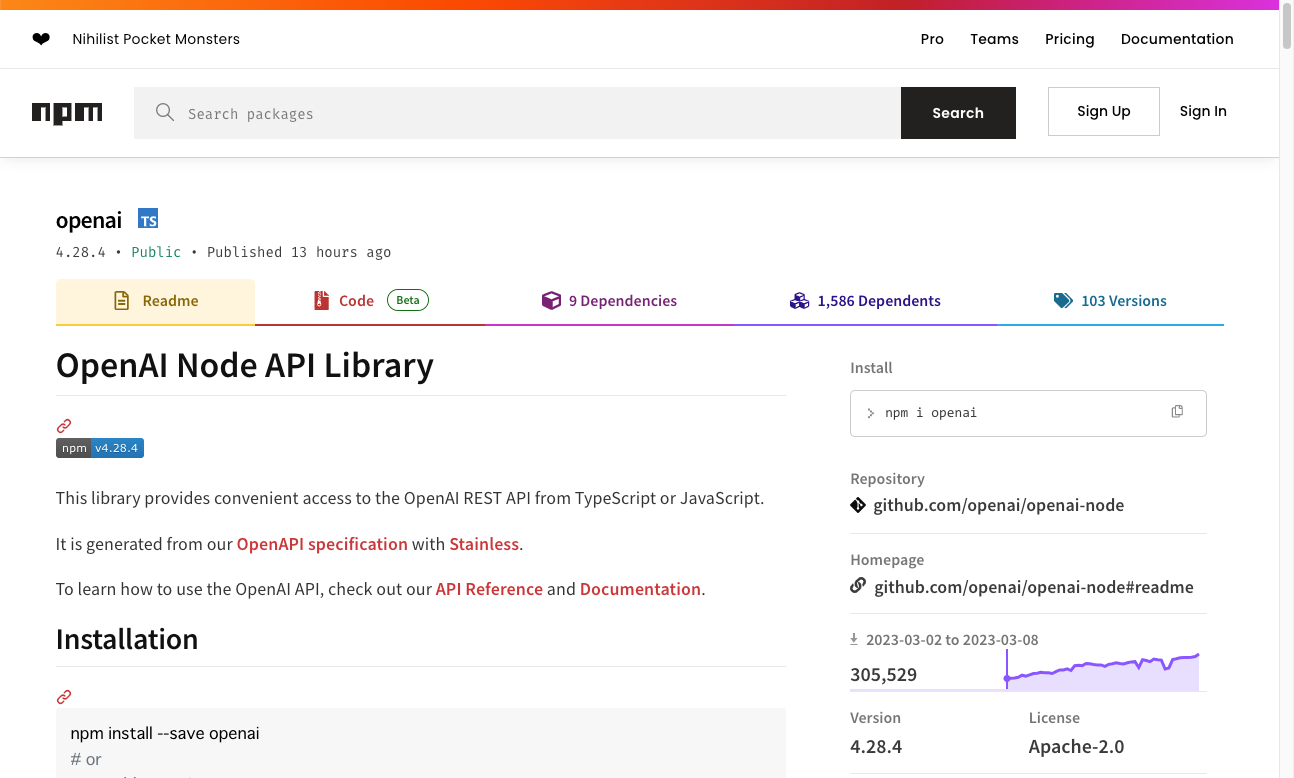Click the Beta badge on Code tab
The height and width of the screenshot is (778, 1294).
(408, 300)
